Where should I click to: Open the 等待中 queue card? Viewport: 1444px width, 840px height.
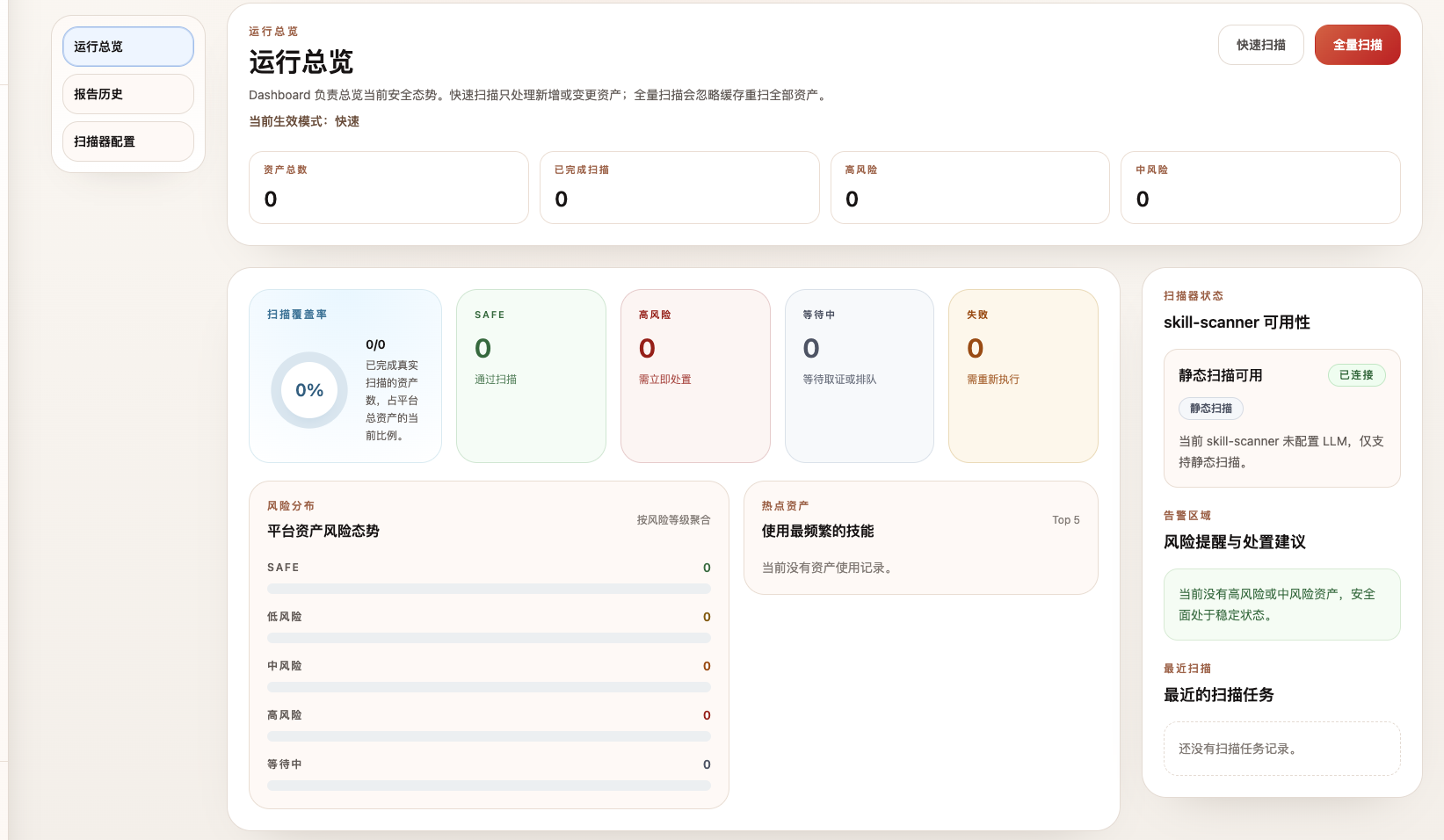(860, 376)
